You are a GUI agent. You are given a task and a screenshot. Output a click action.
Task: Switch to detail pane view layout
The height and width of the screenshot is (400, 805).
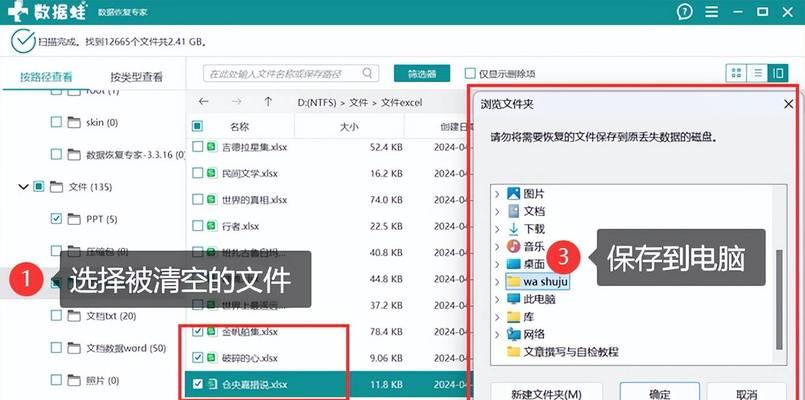click(778, 73)
